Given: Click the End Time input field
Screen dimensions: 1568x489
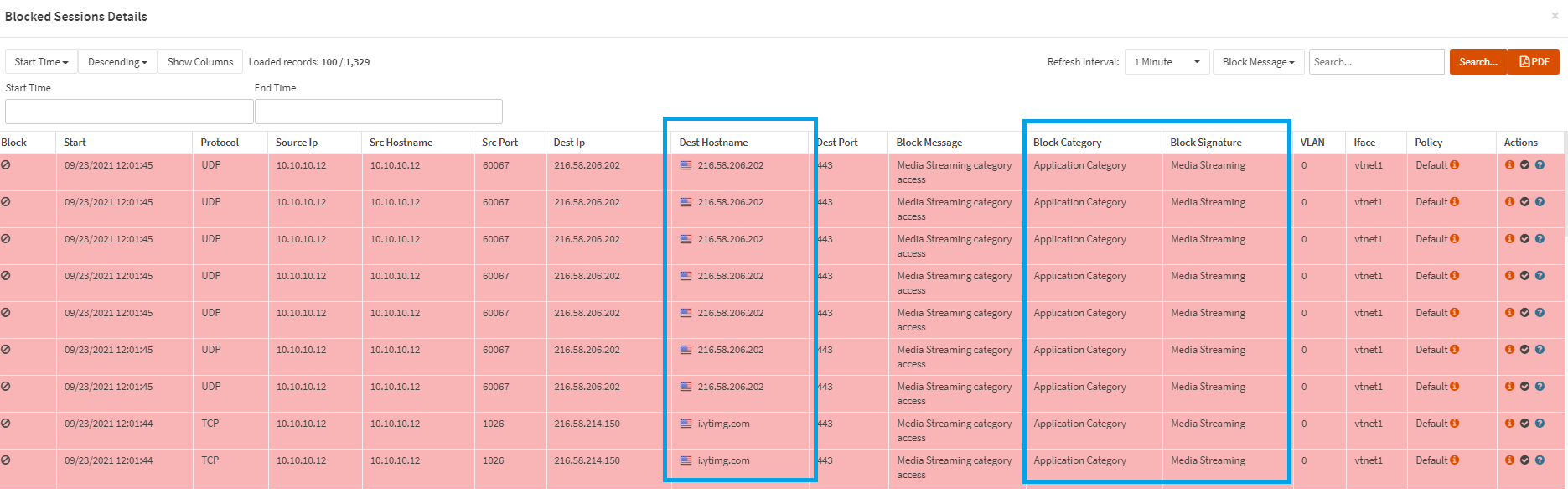Looking at the screenshot, I should click(378, 112).
